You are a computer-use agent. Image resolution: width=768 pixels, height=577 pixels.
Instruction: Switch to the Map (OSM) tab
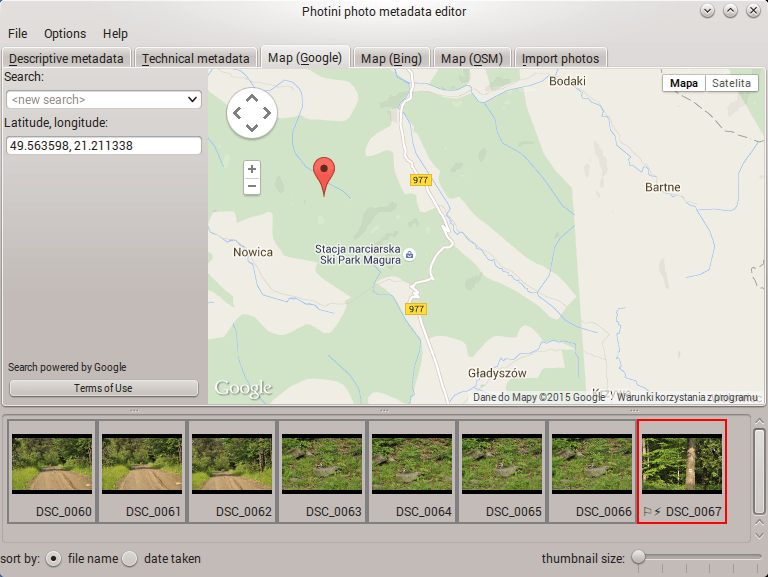[x=472, y=58]
